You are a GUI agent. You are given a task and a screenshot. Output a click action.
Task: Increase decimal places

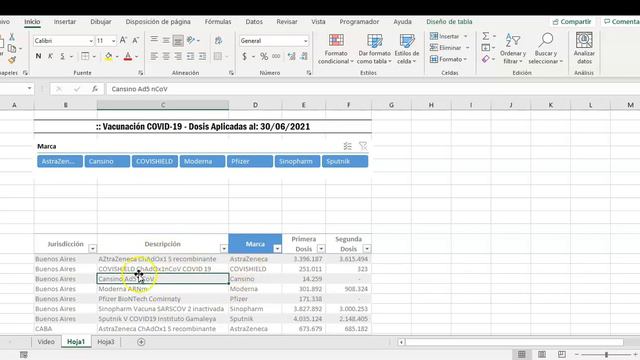tap(291, 56)
